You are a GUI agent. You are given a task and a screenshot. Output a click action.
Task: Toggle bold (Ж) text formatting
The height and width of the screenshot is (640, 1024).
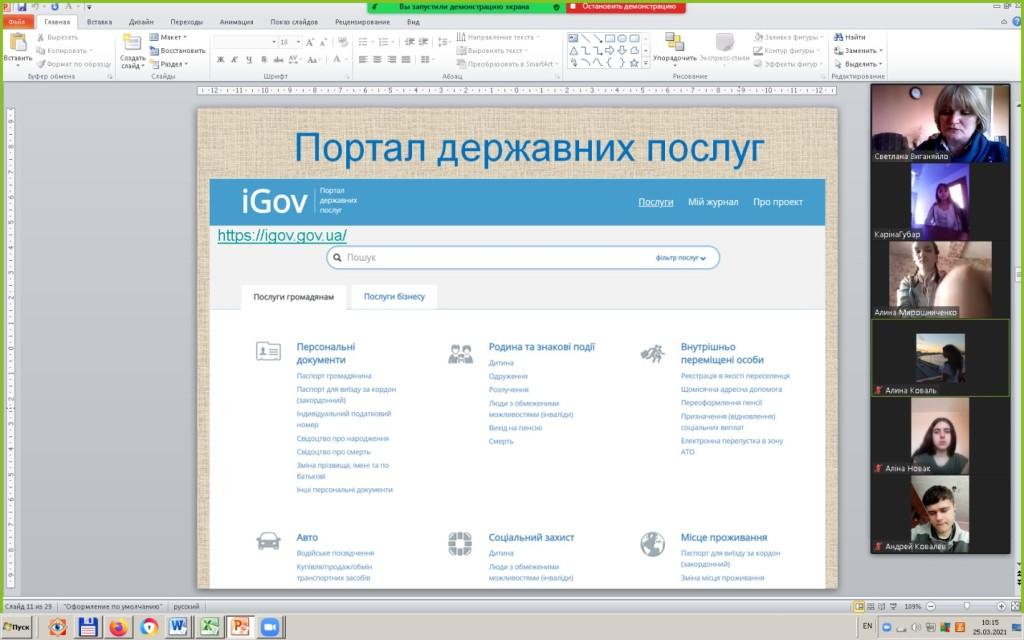coord(221,60)
